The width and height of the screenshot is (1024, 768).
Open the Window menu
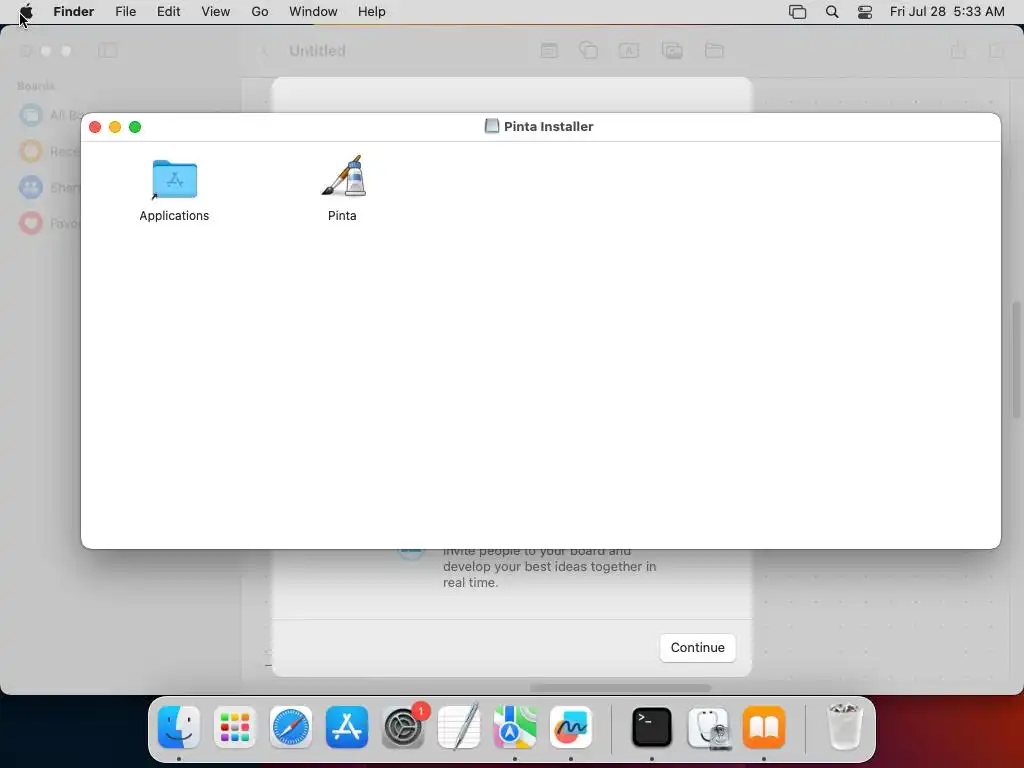pyautogui.click(x=313, y=12)
